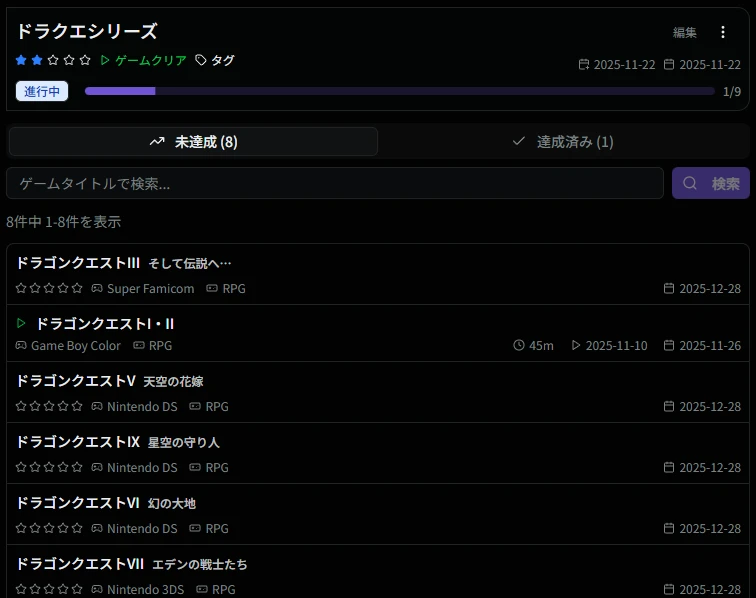Rate ドラゴンクエストV with three stars
This screenshot has height=598, width=756.
(x=49, y=406)
